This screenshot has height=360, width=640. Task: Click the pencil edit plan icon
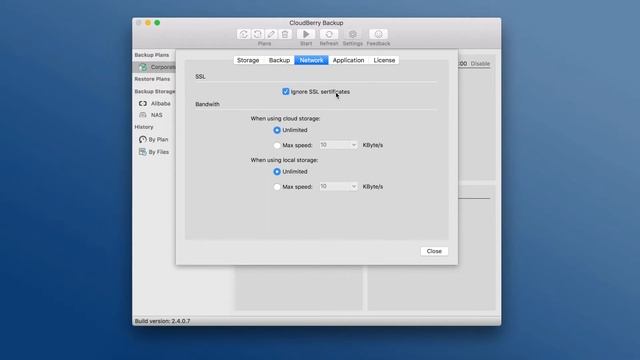coord(271,34)
